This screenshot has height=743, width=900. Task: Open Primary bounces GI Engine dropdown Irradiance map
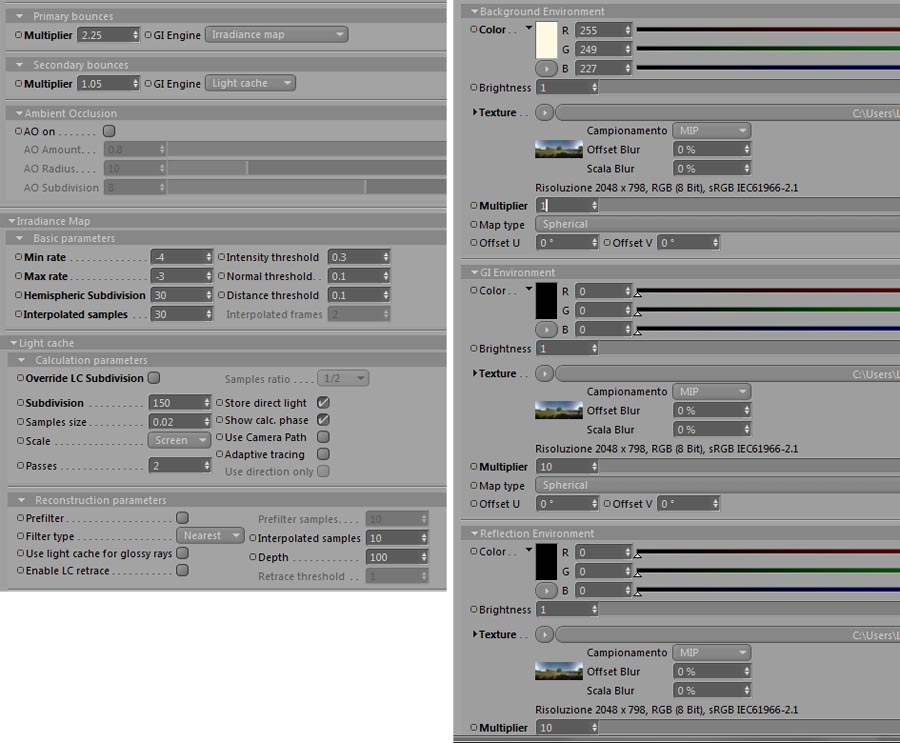pos(277,34)
